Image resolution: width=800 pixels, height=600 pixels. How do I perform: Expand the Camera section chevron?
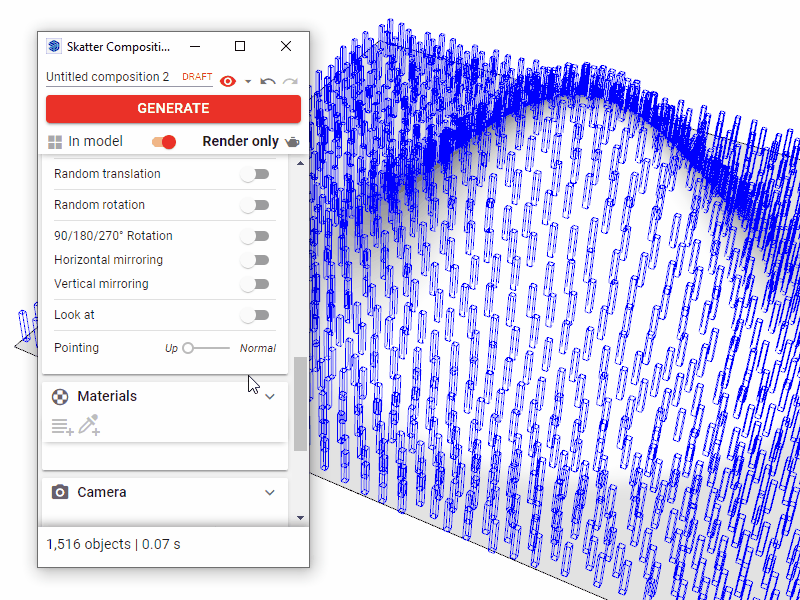click(269, 492)
